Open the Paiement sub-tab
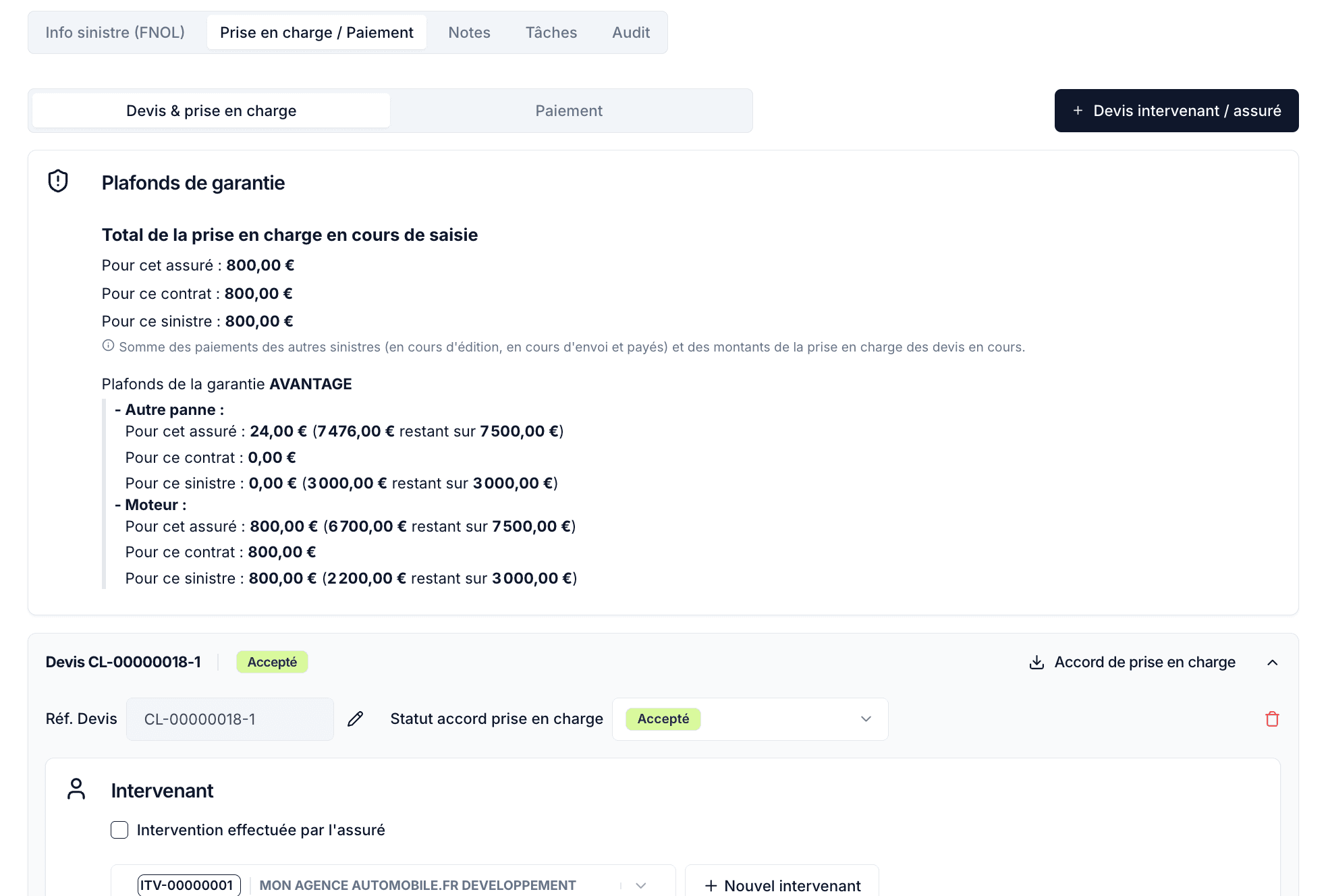Image resolution: width=1328 pixels, height=896 pixels. tap(569, 111)
